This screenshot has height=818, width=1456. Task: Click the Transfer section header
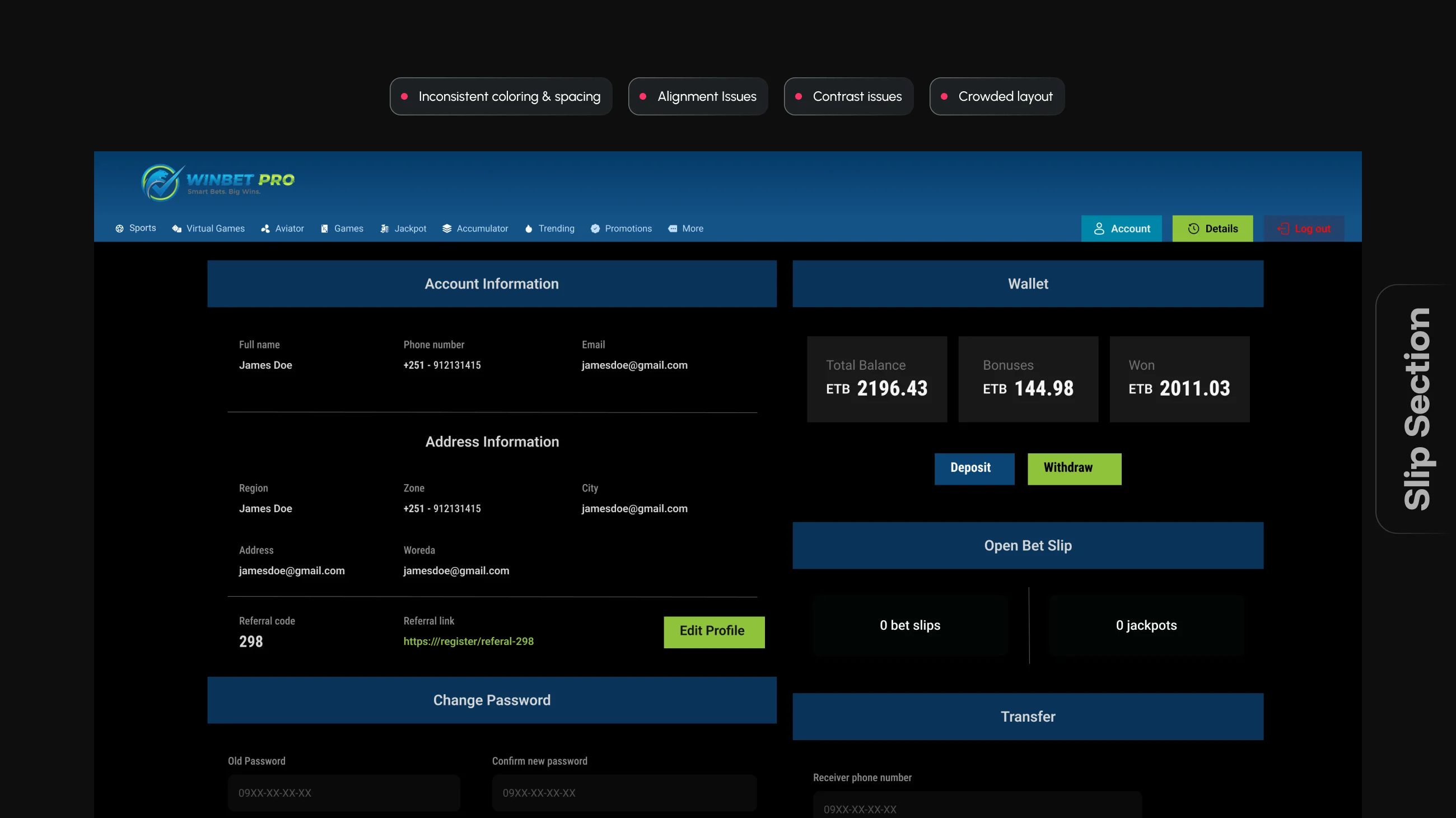[1028, 716]
